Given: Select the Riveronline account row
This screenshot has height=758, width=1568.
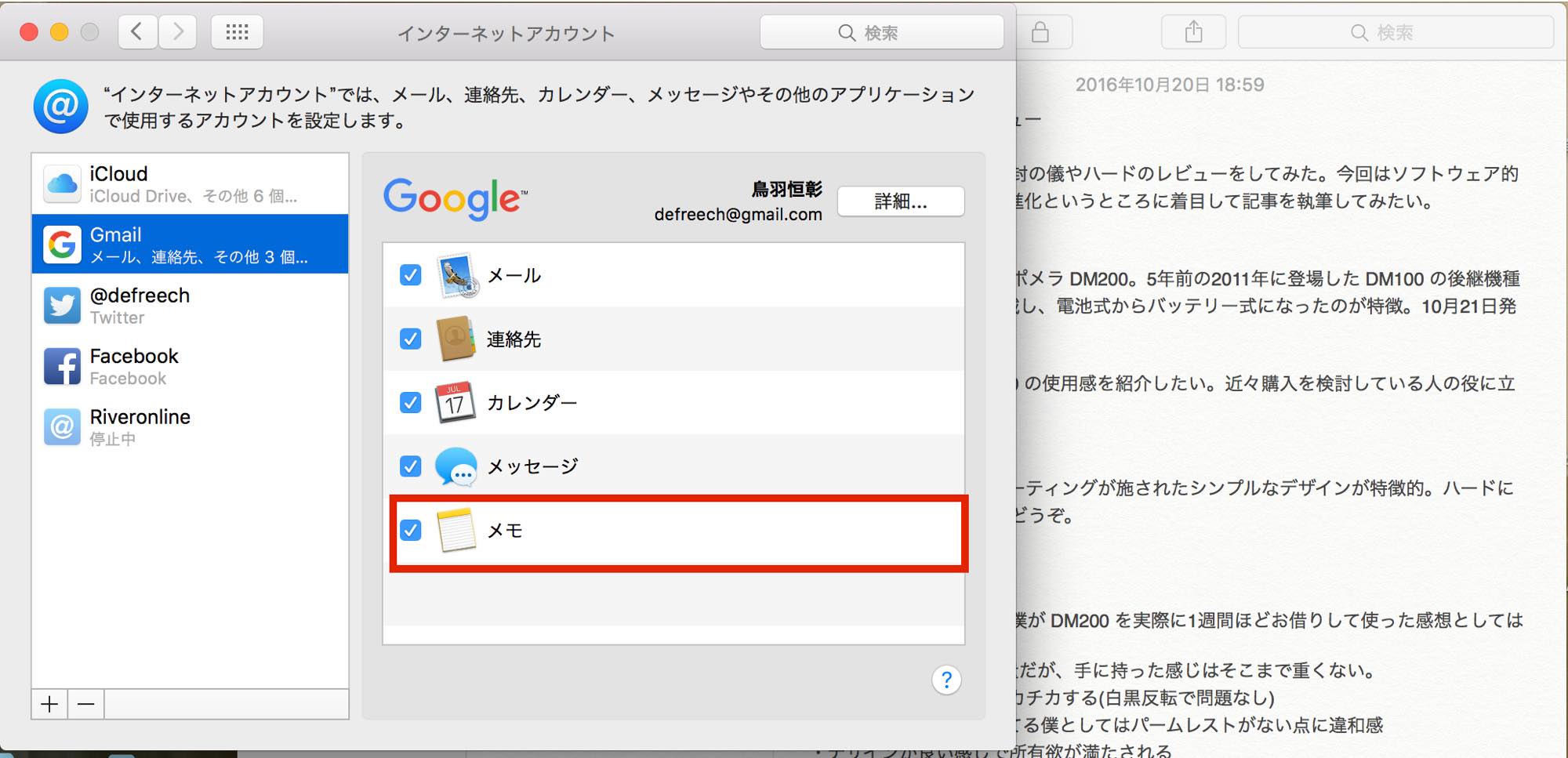Looking at the screenshot, I should coord(190,426).
